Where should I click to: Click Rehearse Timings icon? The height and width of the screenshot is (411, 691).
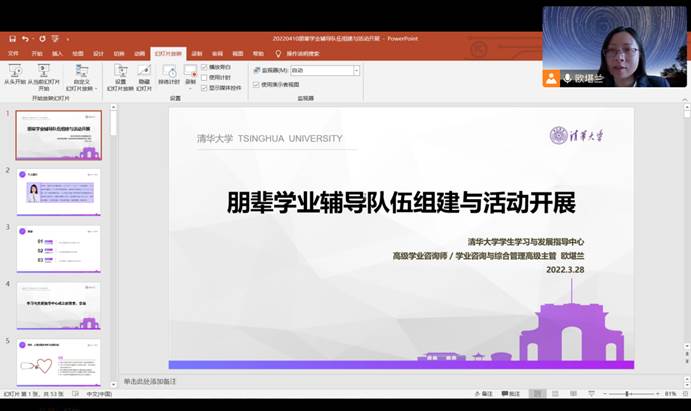169,75
